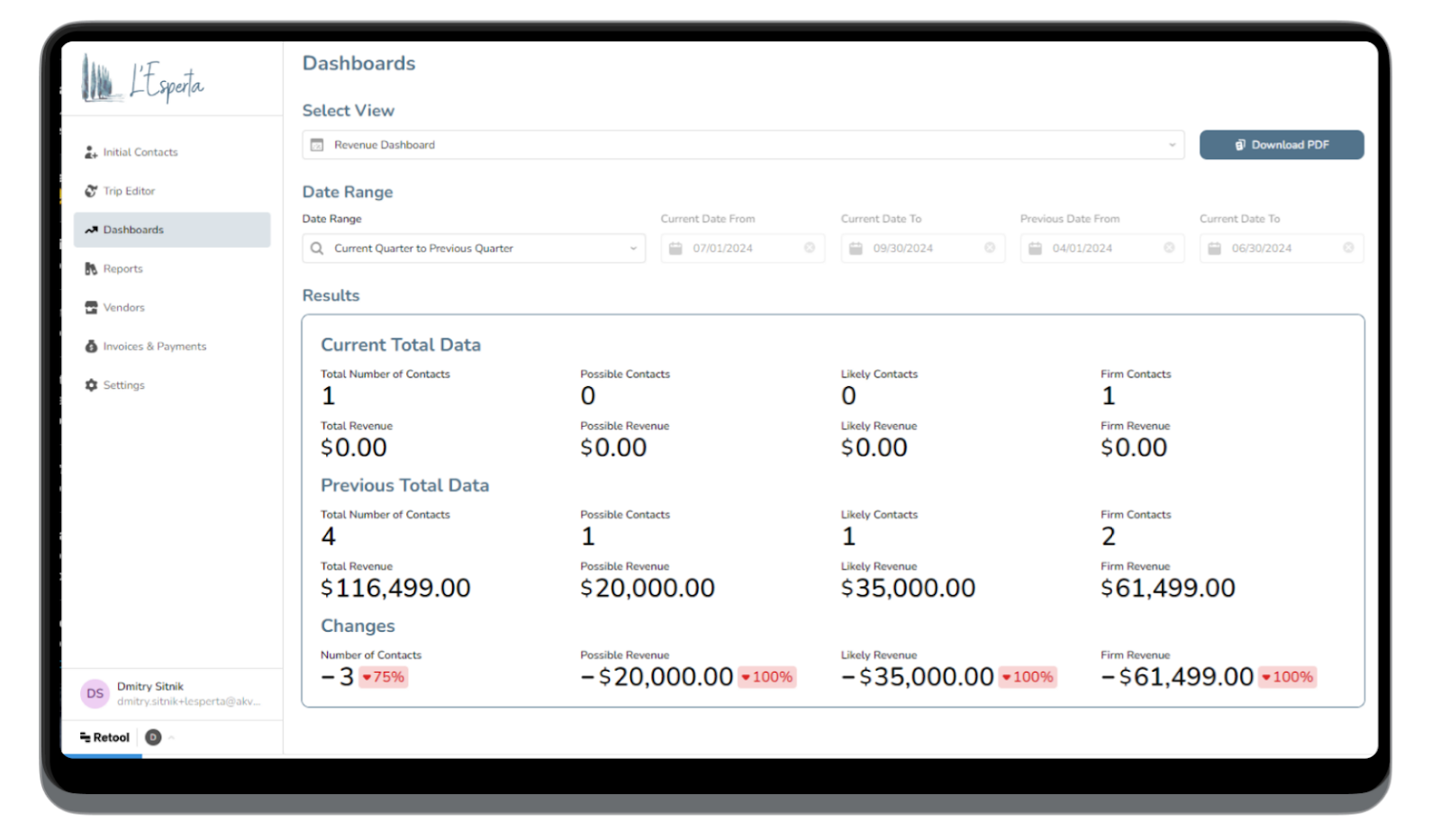Screen dimensions: 1441x840
Task: Go to Trip Editor page
Action: point(172,191)
